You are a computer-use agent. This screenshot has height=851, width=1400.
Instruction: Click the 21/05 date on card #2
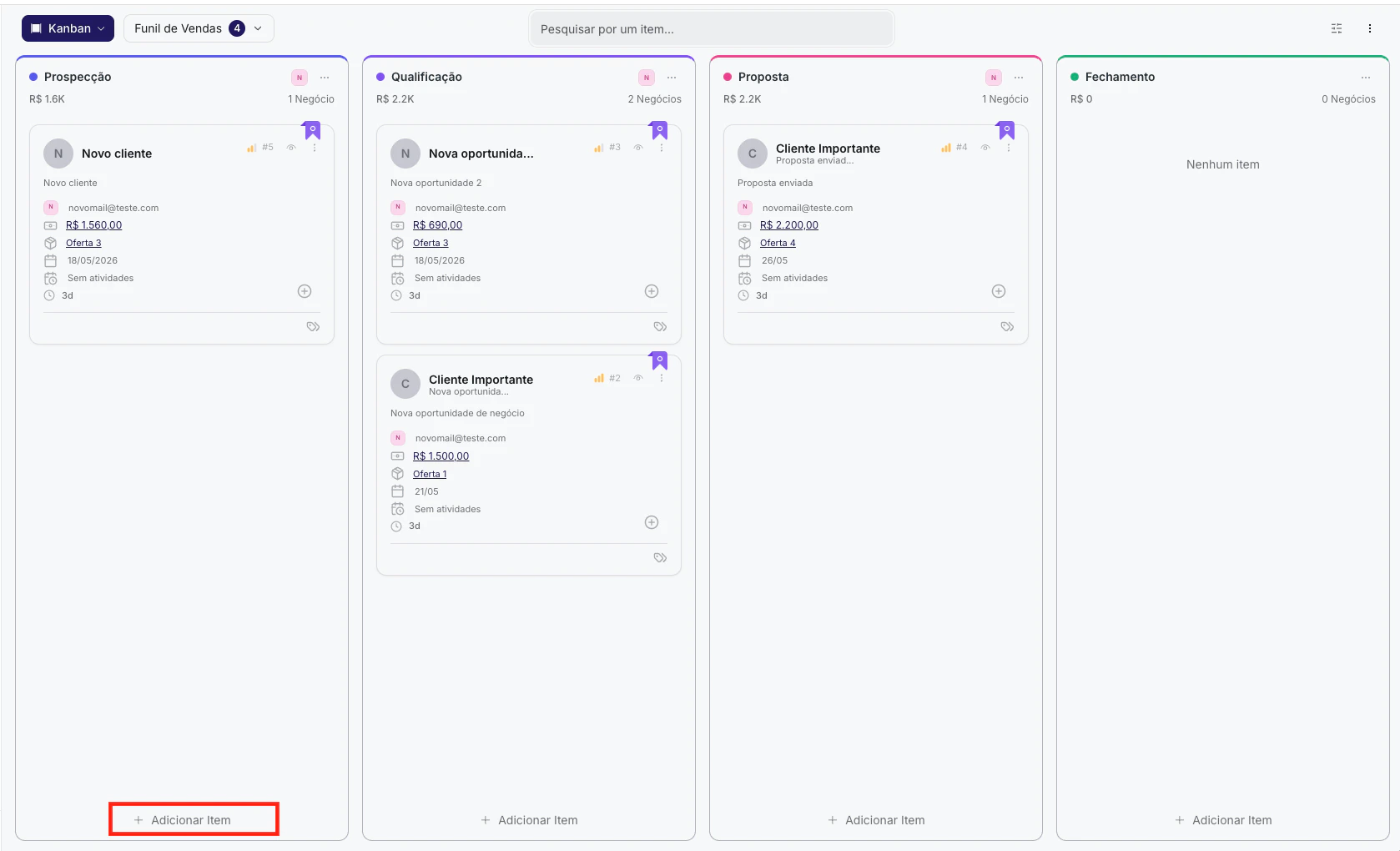pyautogui.click(x=426, y=491)
